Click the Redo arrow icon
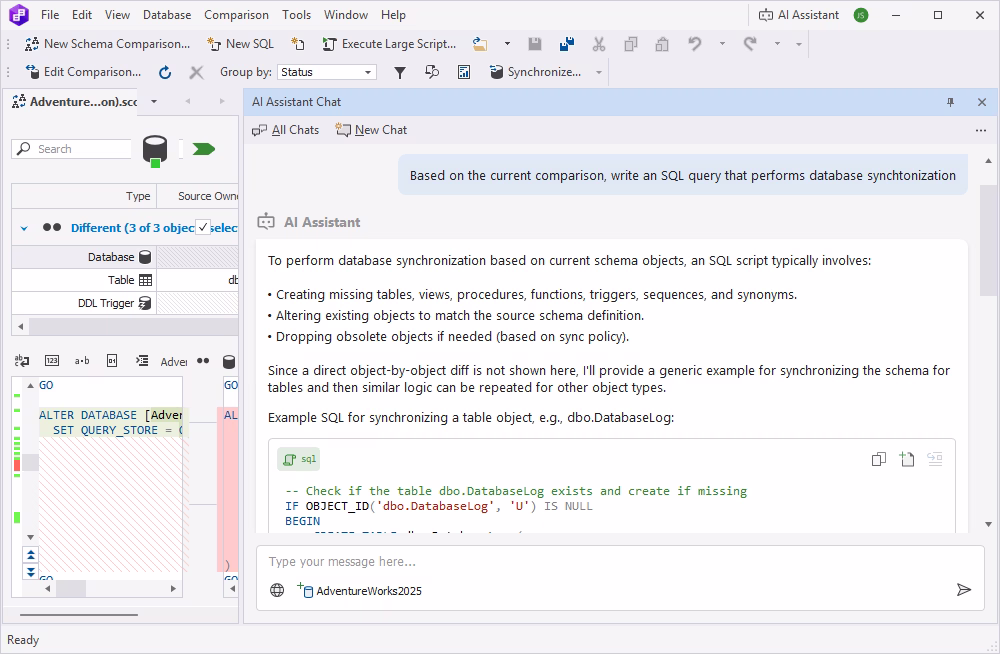The height and width of the screenshot is (654, 1000). point(750,44)
